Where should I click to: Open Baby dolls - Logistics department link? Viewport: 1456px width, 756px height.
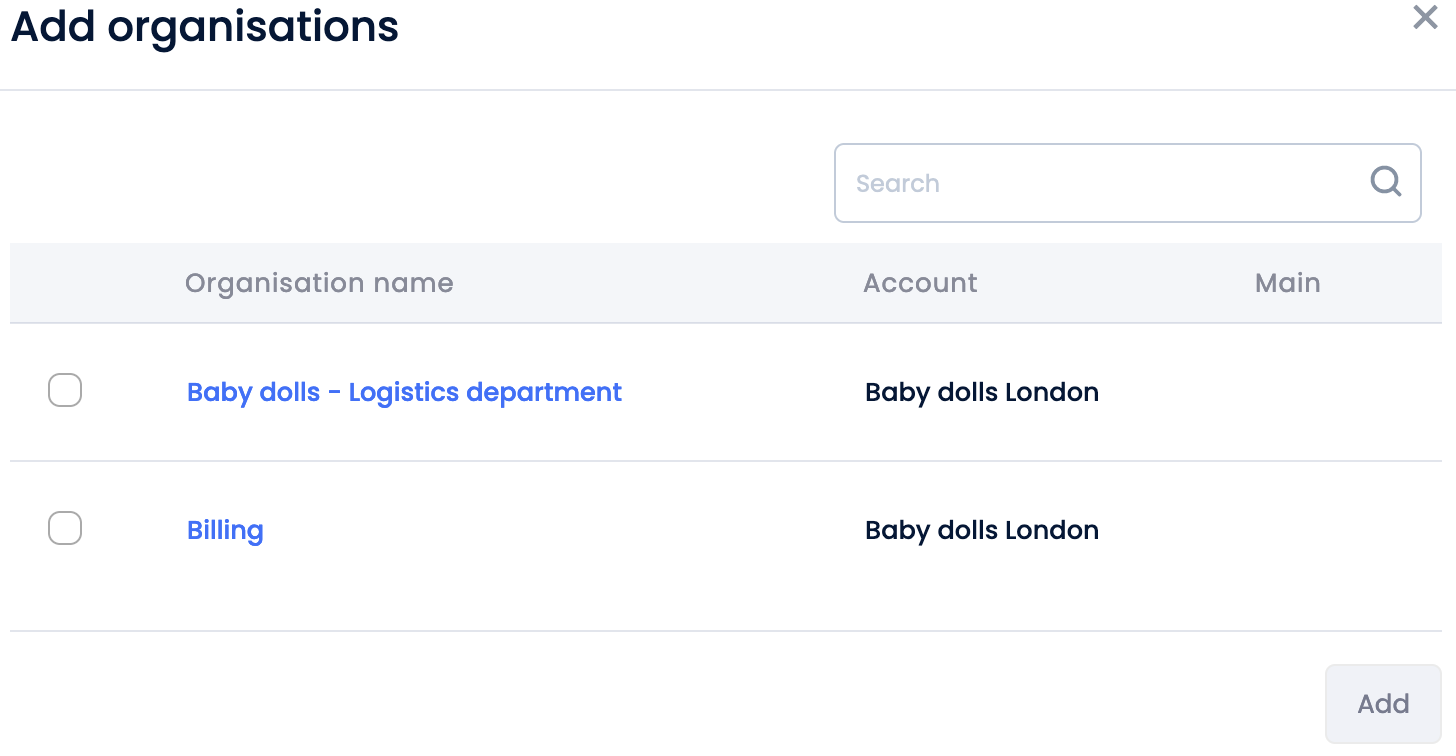[x=404, y=392]
